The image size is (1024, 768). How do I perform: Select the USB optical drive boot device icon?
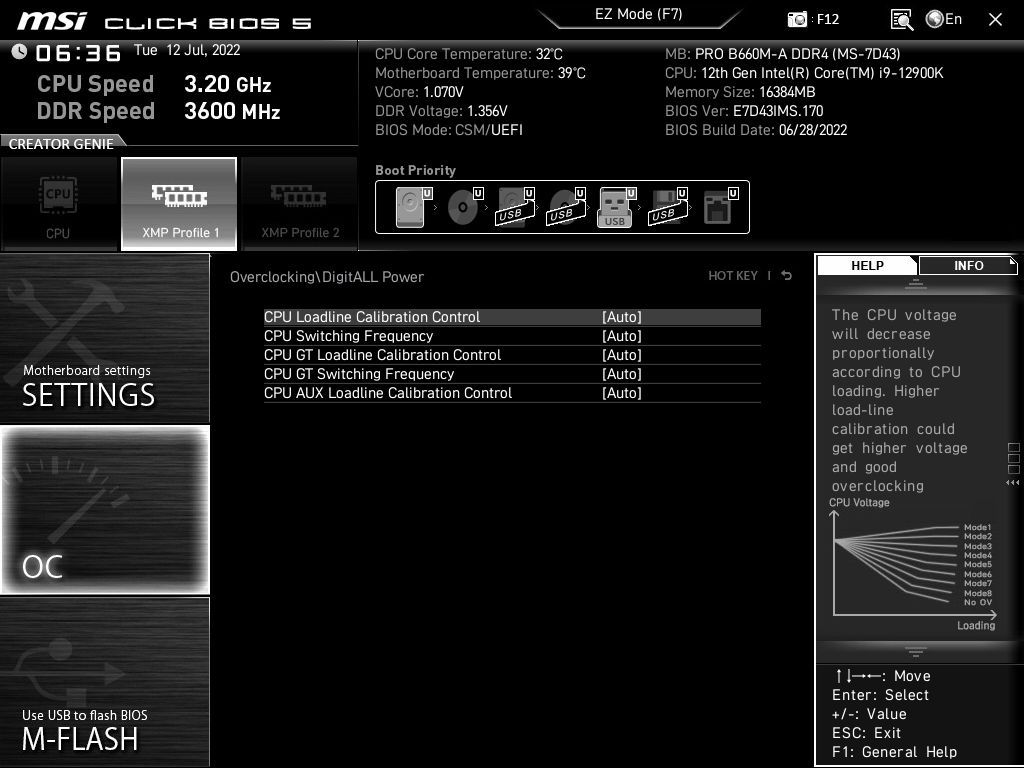(x=566, y=207)
